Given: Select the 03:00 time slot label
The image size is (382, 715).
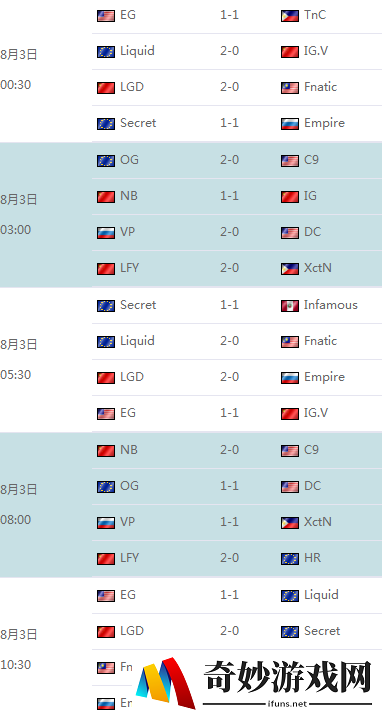Looking at the screenshot, I should pyautogui.click(x=15, y=229).
